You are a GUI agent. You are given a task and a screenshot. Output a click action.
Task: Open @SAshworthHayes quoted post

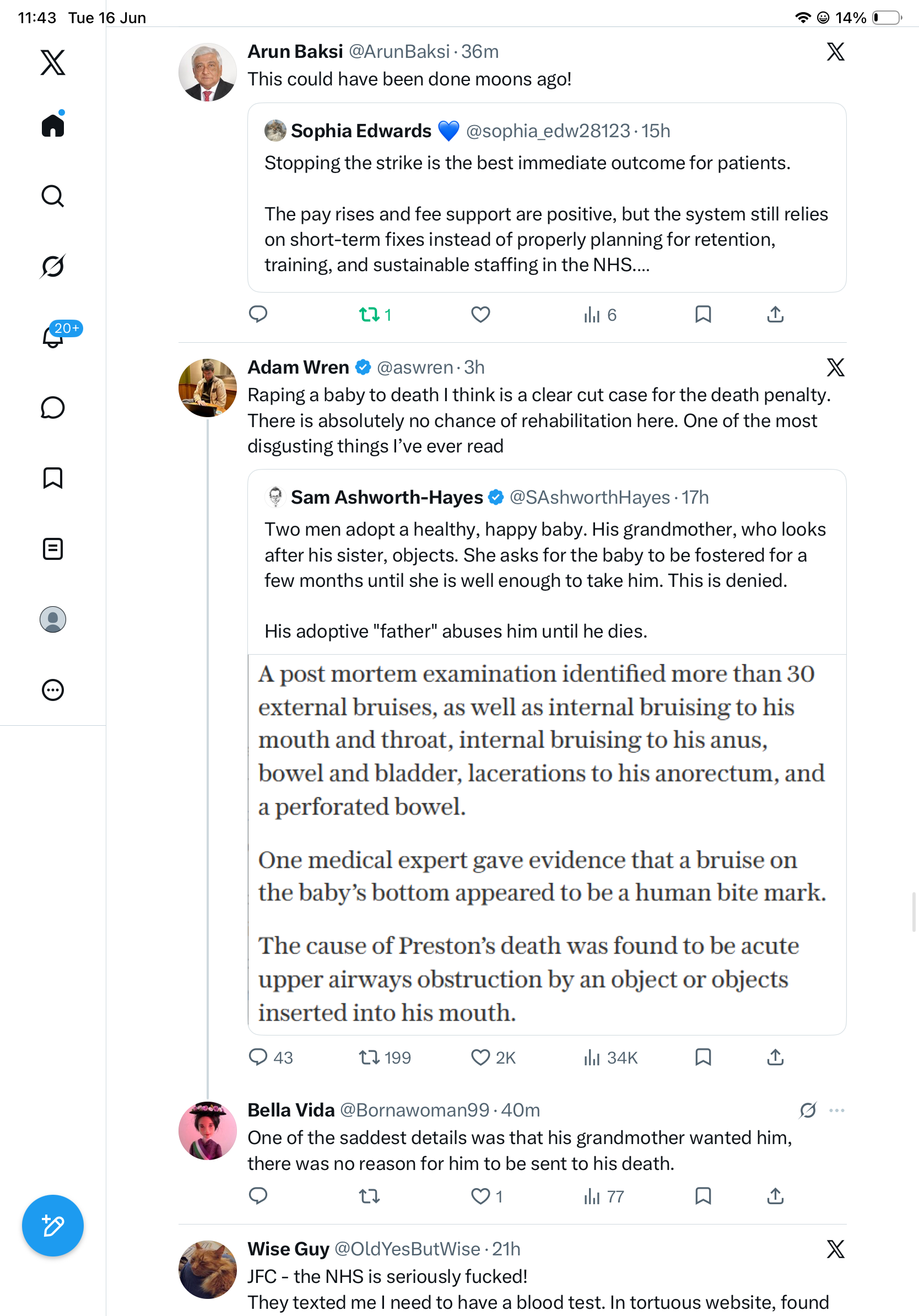click(x=547, y=561)
